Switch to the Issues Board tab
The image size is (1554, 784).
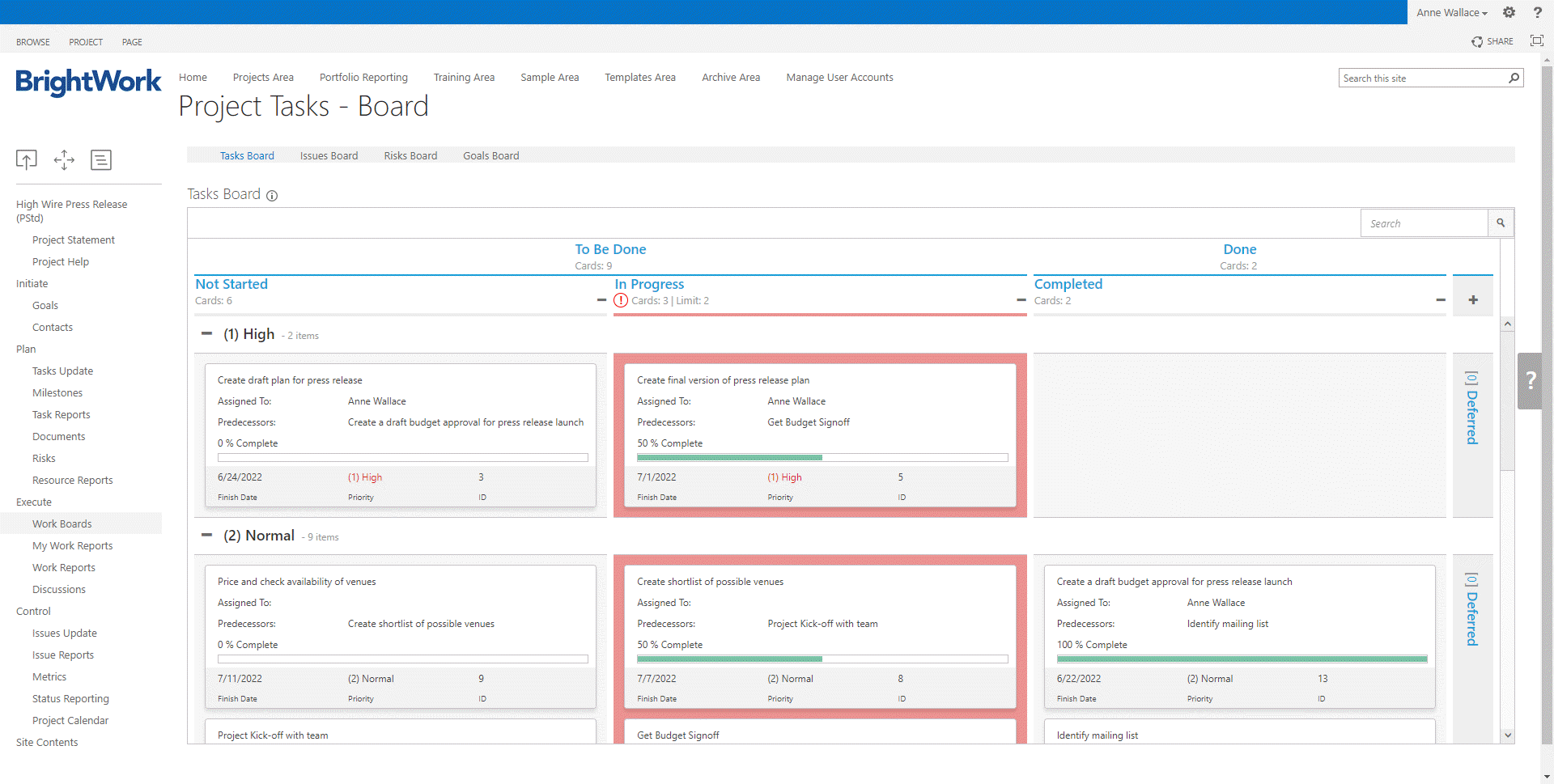pos(329,155)
